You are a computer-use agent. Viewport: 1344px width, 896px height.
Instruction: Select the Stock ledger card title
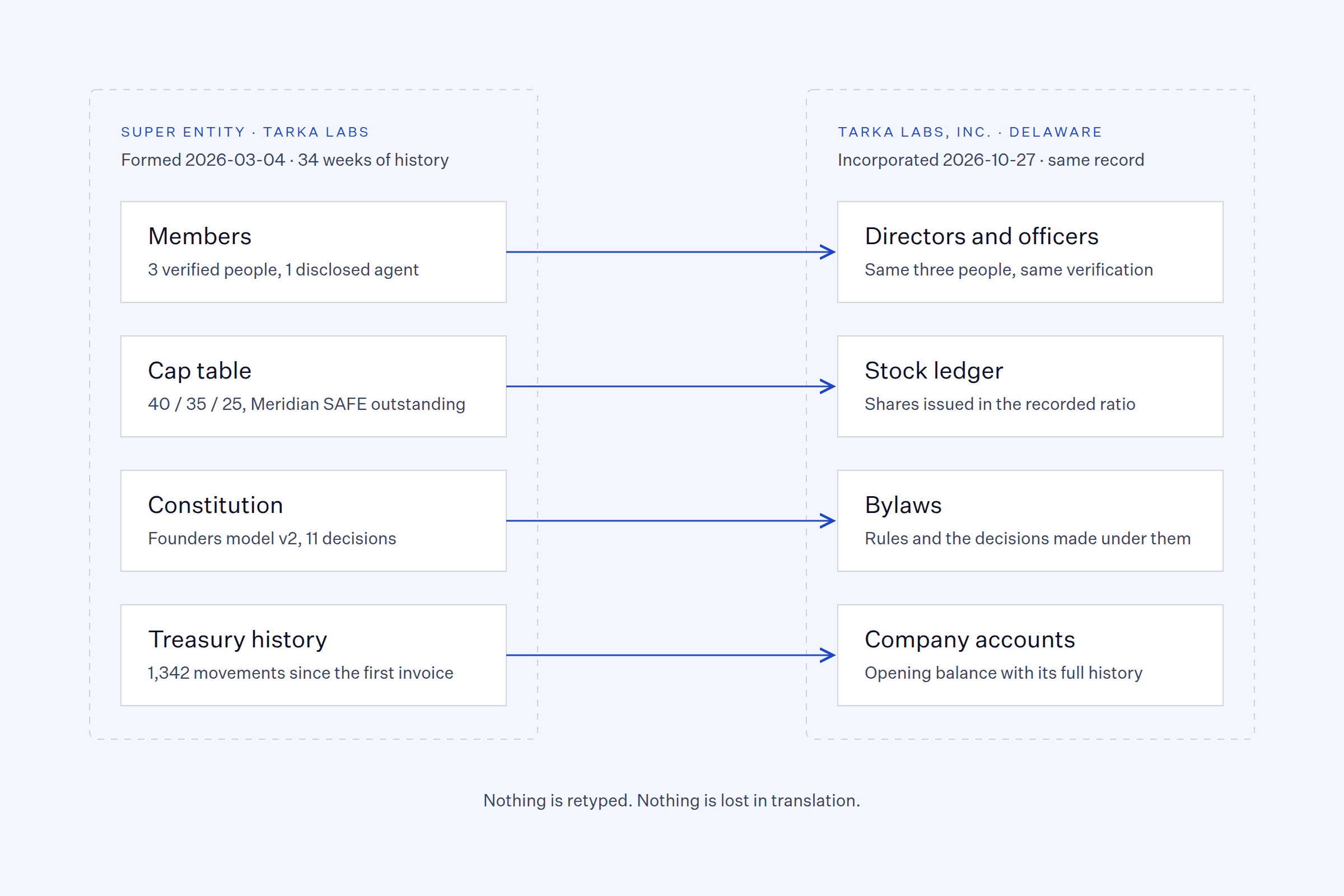point(934,371)
